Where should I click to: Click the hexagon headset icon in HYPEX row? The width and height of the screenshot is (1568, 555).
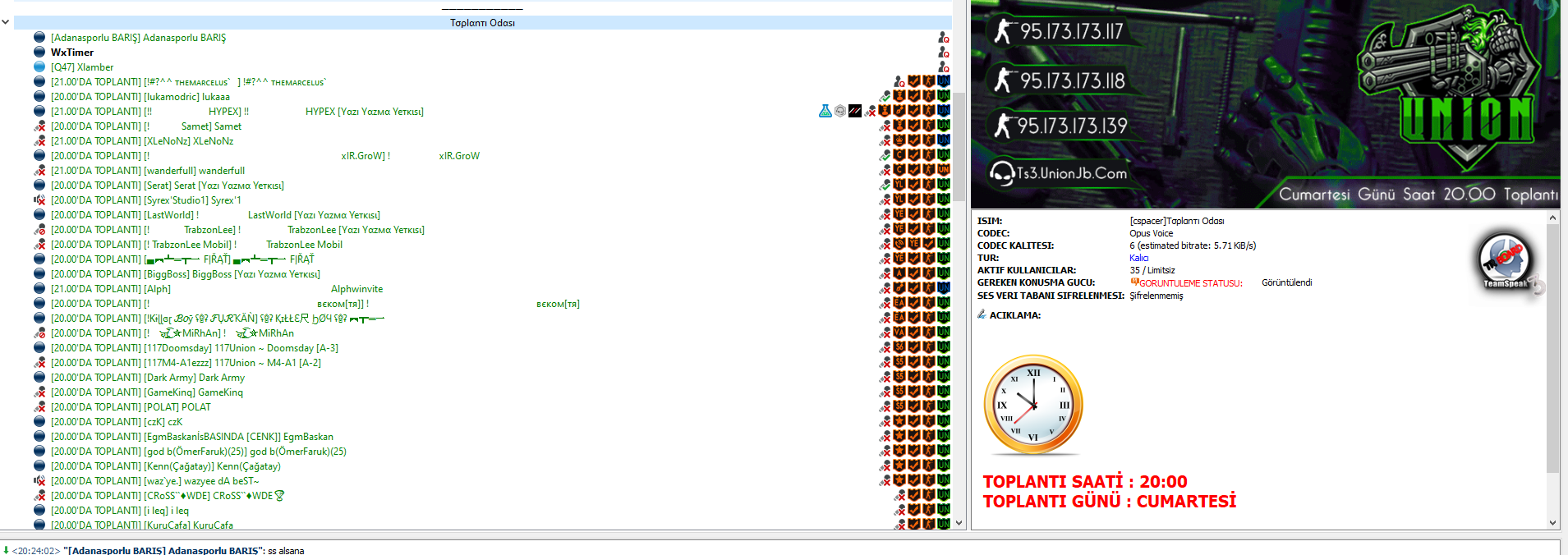tap(840, 111)
